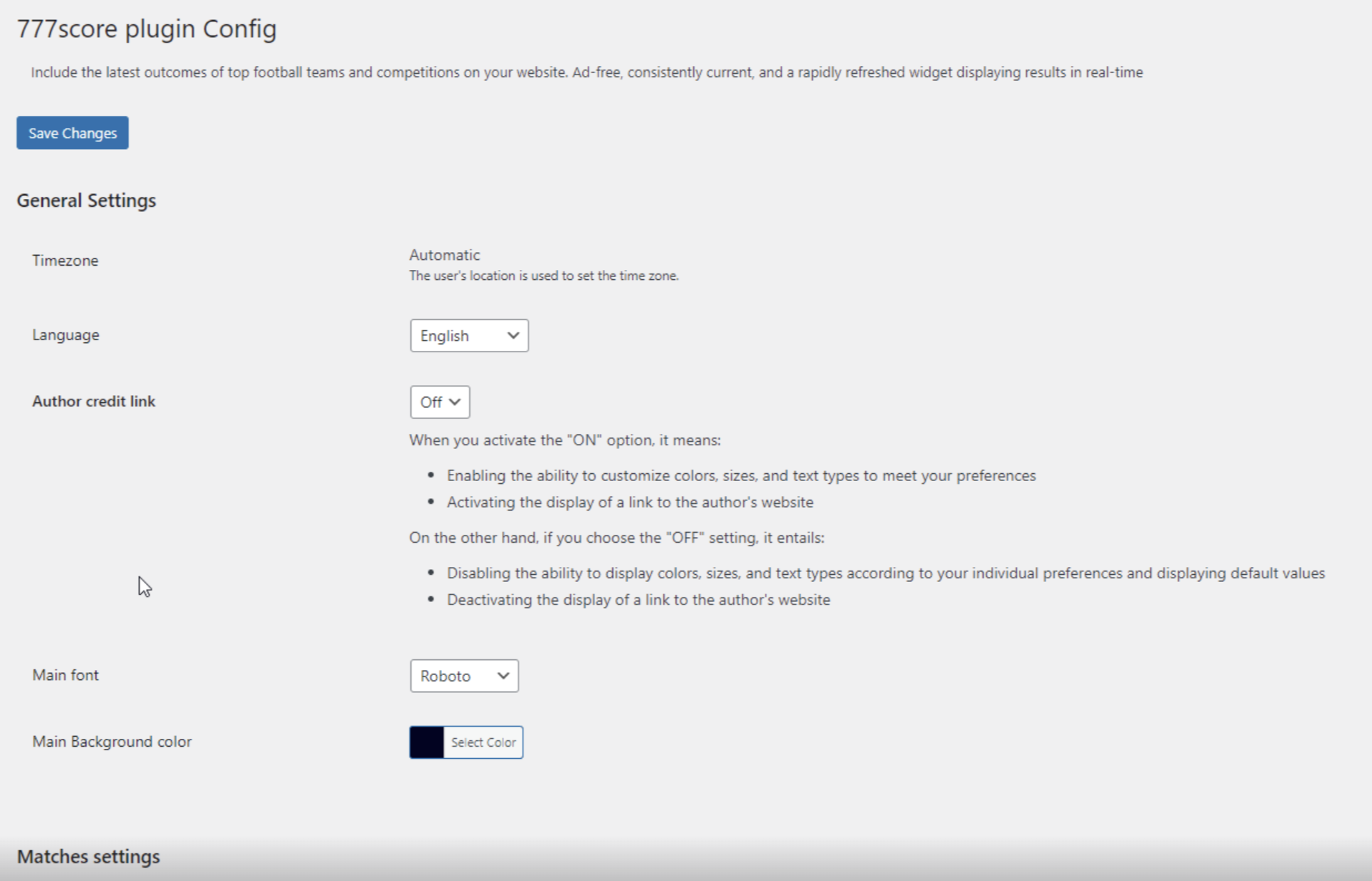Click the Save Changes button
Image resolution: width=1372 pixels, height=881 pixels.
click(73, 133)
